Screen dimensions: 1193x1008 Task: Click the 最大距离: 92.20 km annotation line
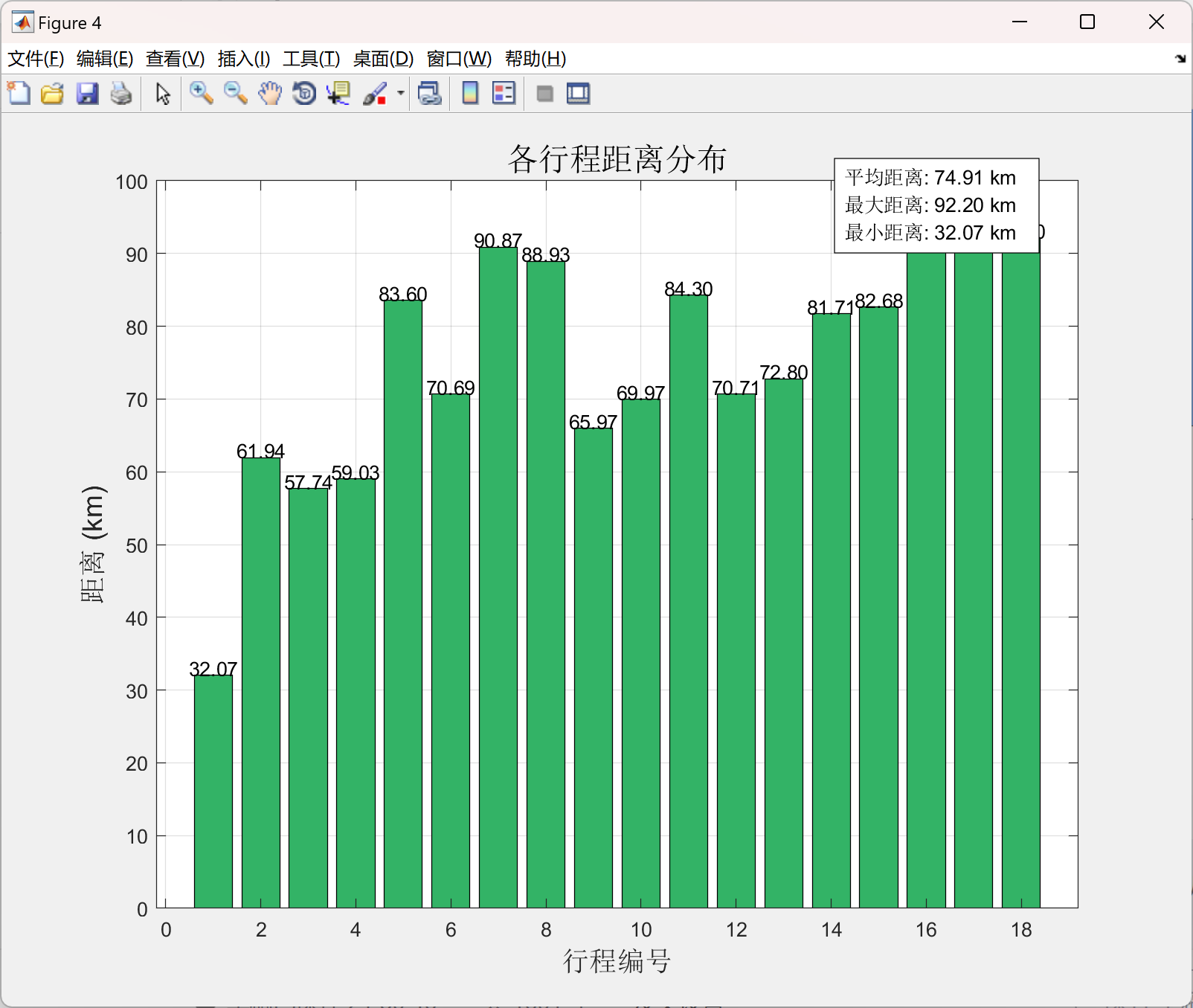click(x=930, y=205)
